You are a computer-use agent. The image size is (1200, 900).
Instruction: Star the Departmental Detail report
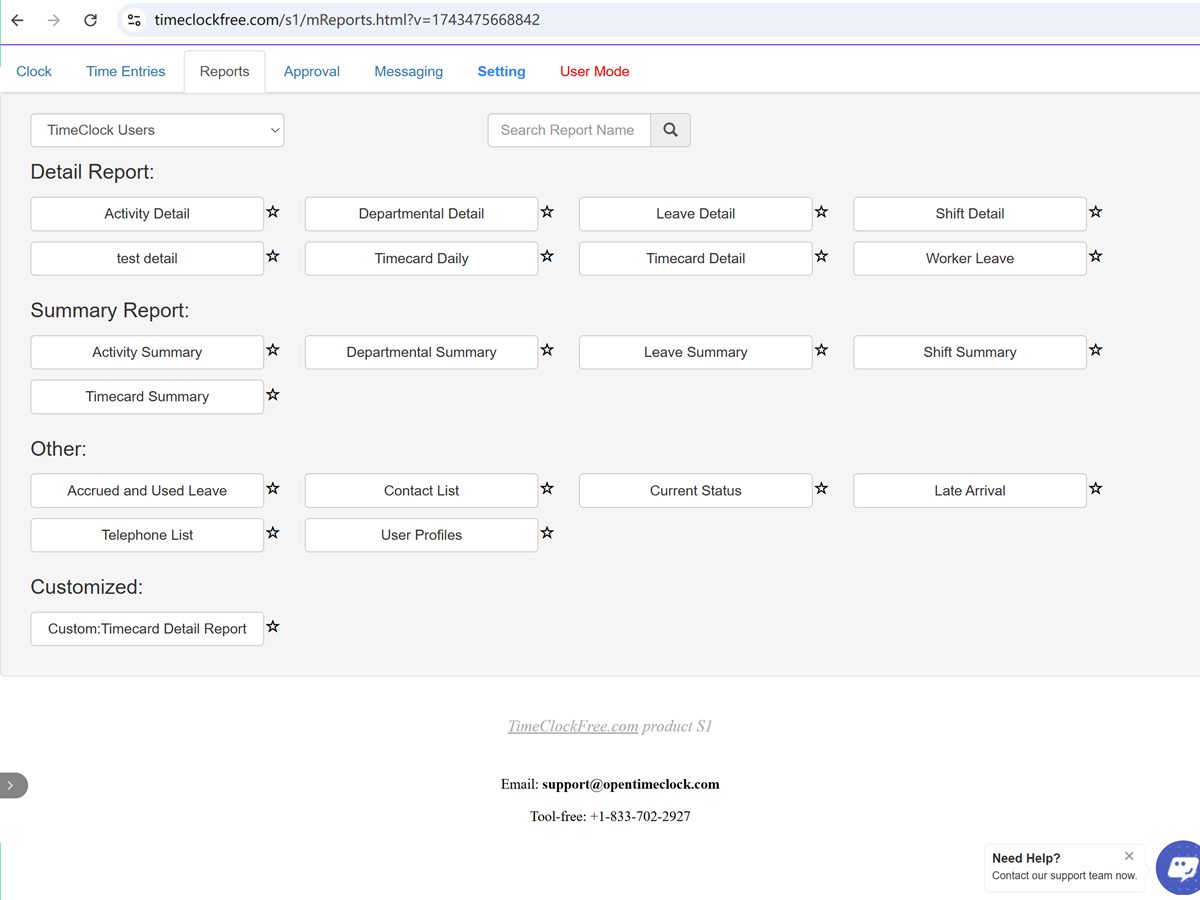tap(547, 212)
